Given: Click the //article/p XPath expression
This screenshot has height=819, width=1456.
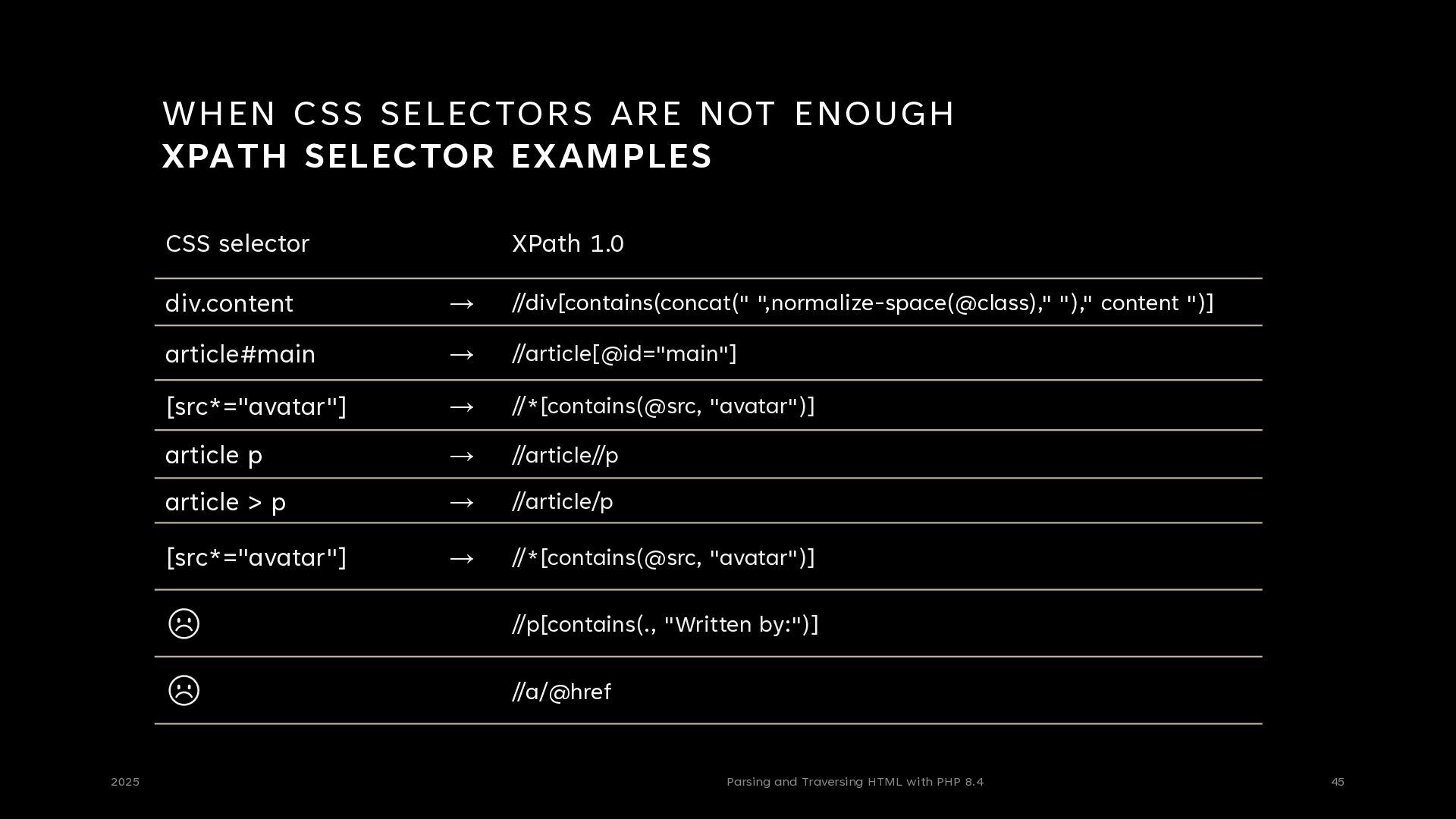Looking at the screenshot, I should 563,501.
